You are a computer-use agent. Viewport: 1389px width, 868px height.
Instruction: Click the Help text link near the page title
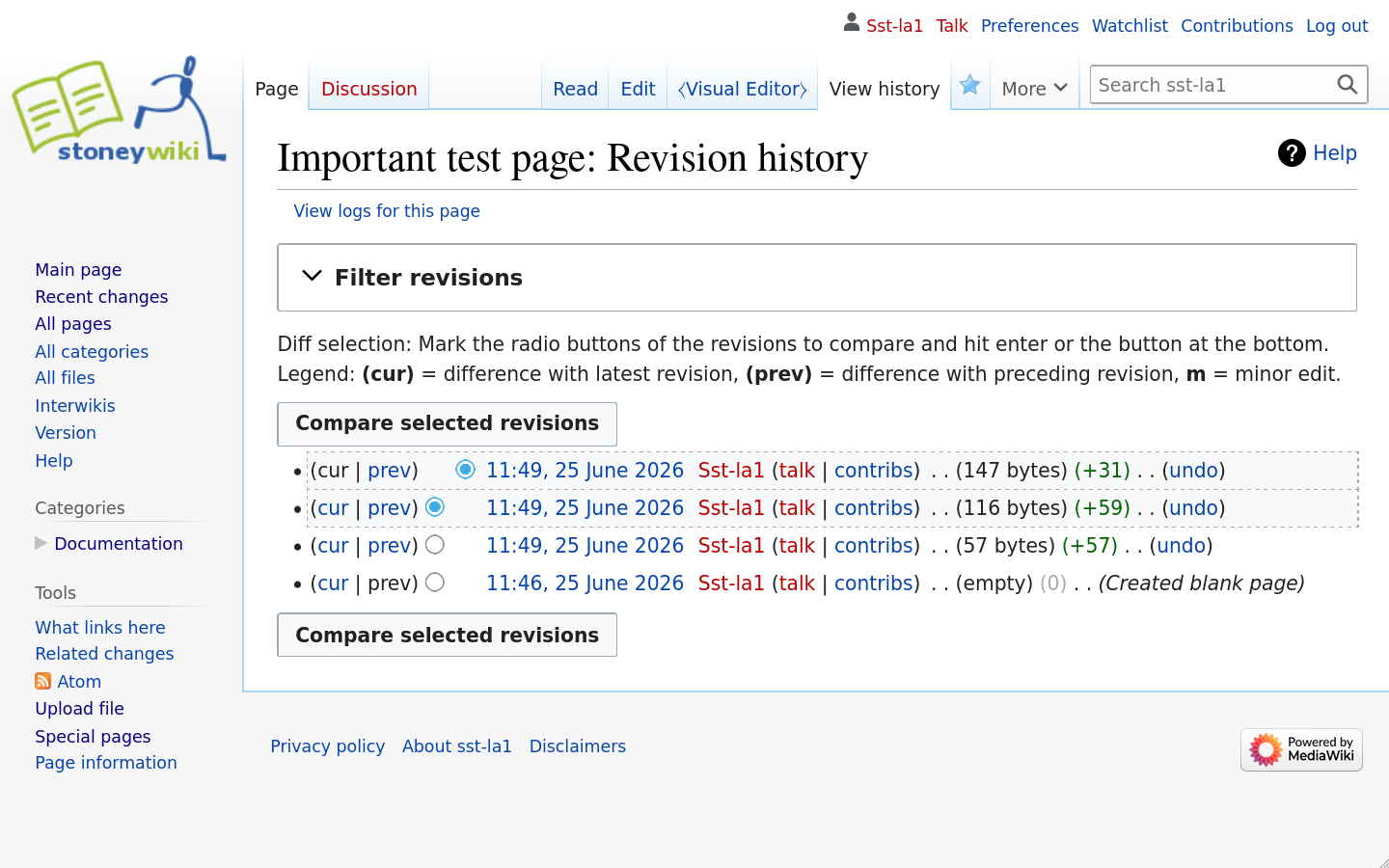coord(1335,153)
